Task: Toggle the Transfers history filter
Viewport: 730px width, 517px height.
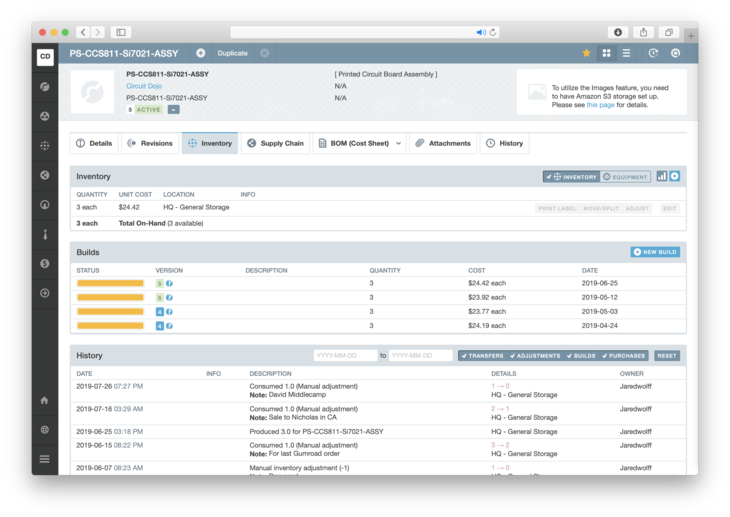Action: (482, 356)
